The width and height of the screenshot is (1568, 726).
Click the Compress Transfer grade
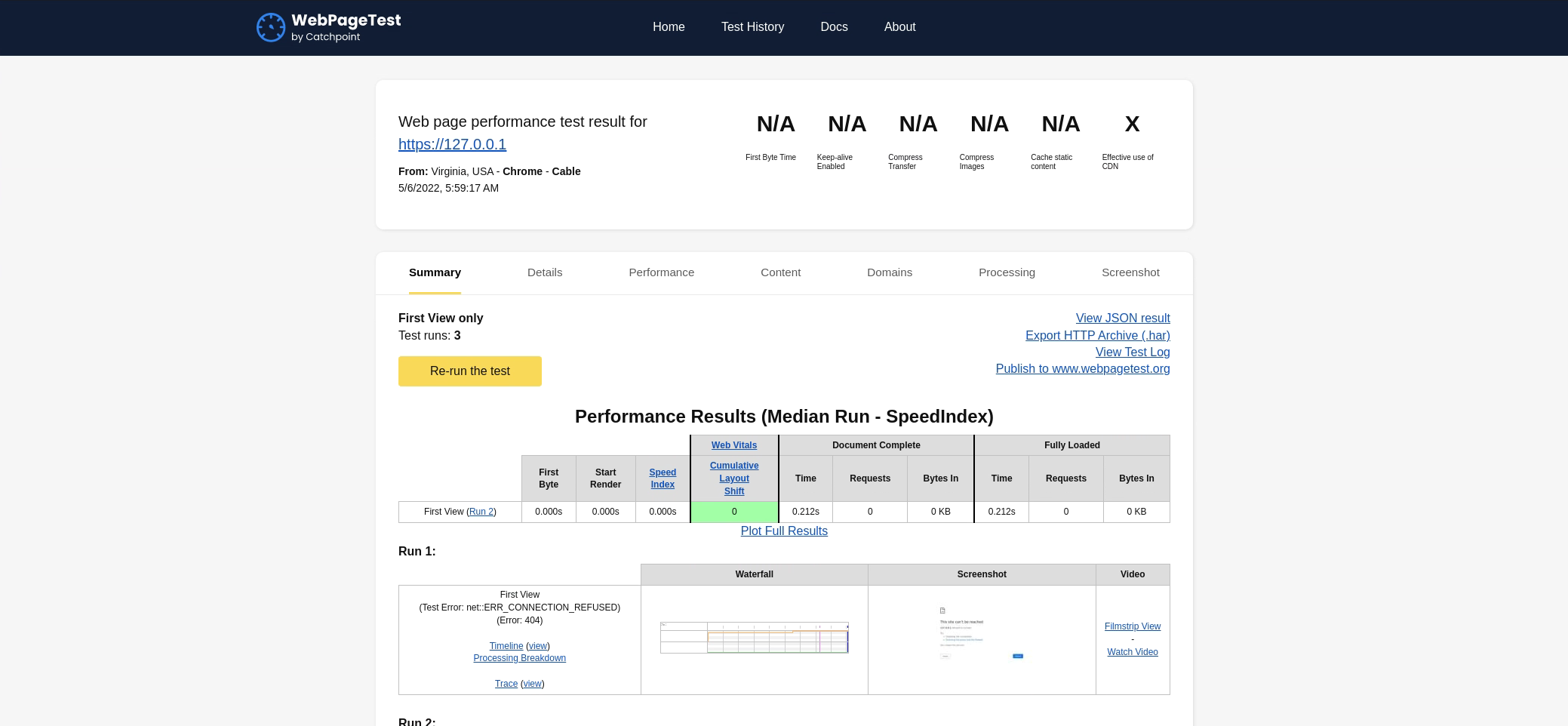[x=918, y=124]
